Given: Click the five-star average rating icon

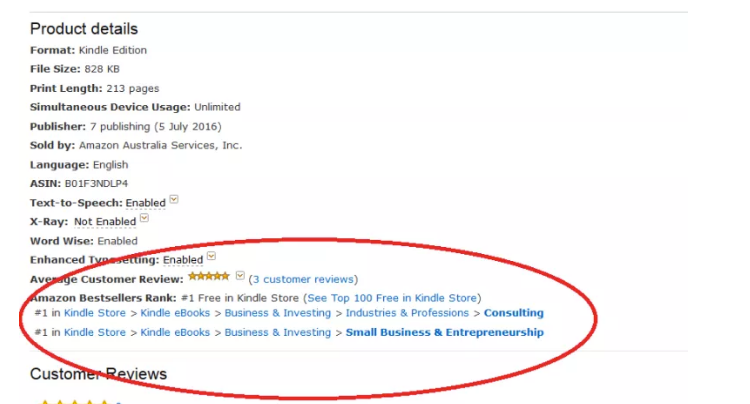Looking at the screenshot, I should point(209,276).
